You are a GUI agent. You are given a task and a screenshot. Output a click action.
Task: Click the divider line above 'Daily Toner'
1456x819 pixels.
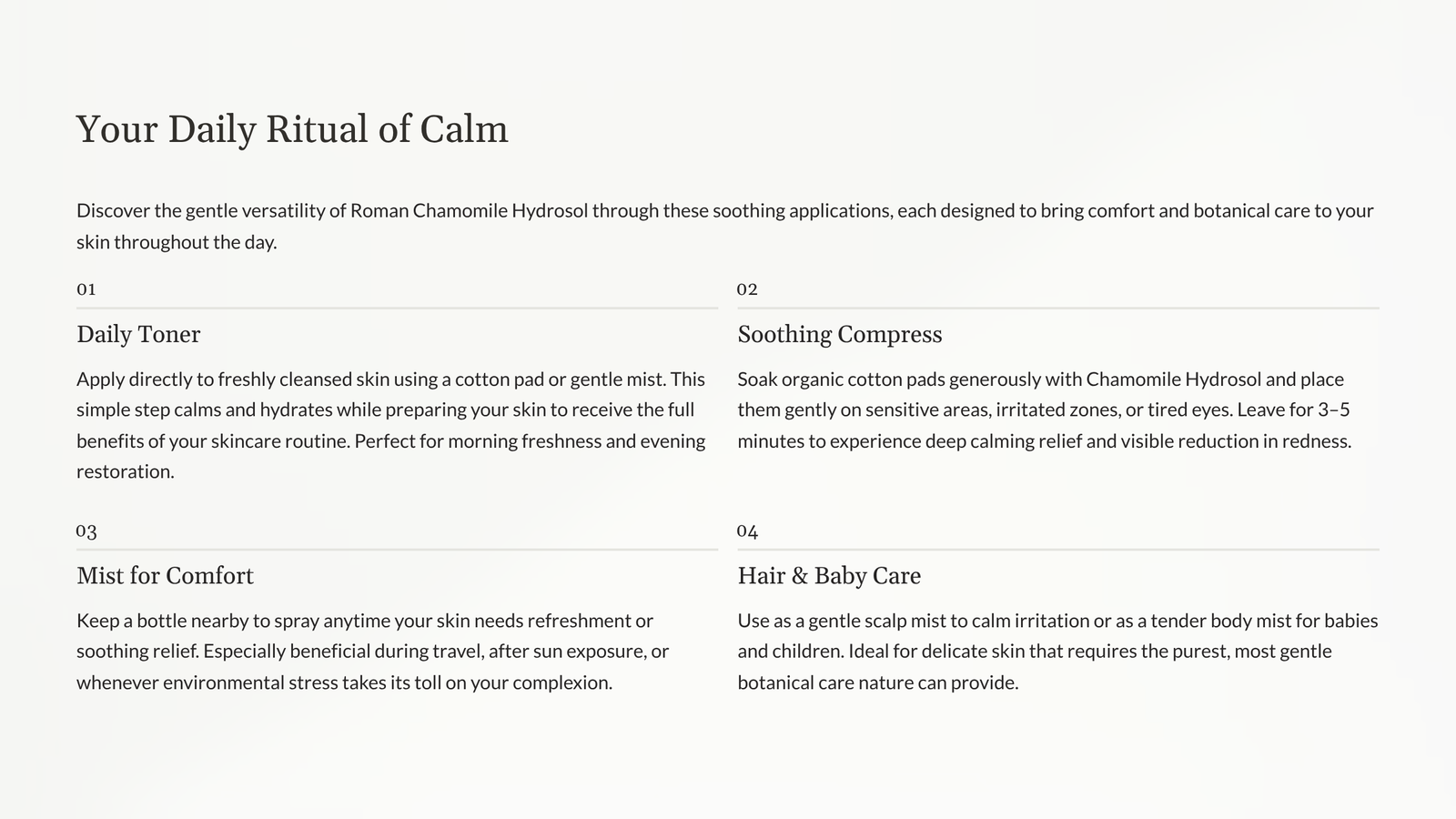coord(397,308)
